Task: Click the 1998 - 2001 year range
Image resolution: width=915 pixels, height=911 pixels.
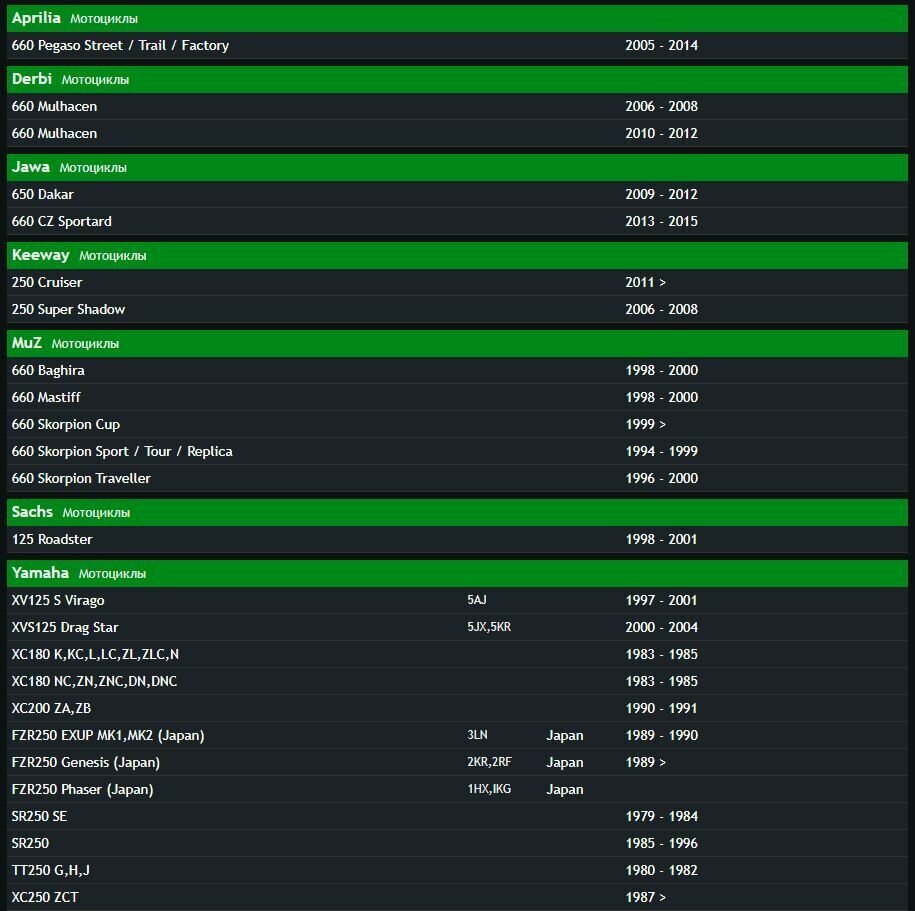Action: pyautogui.click(x=661, y=539)
